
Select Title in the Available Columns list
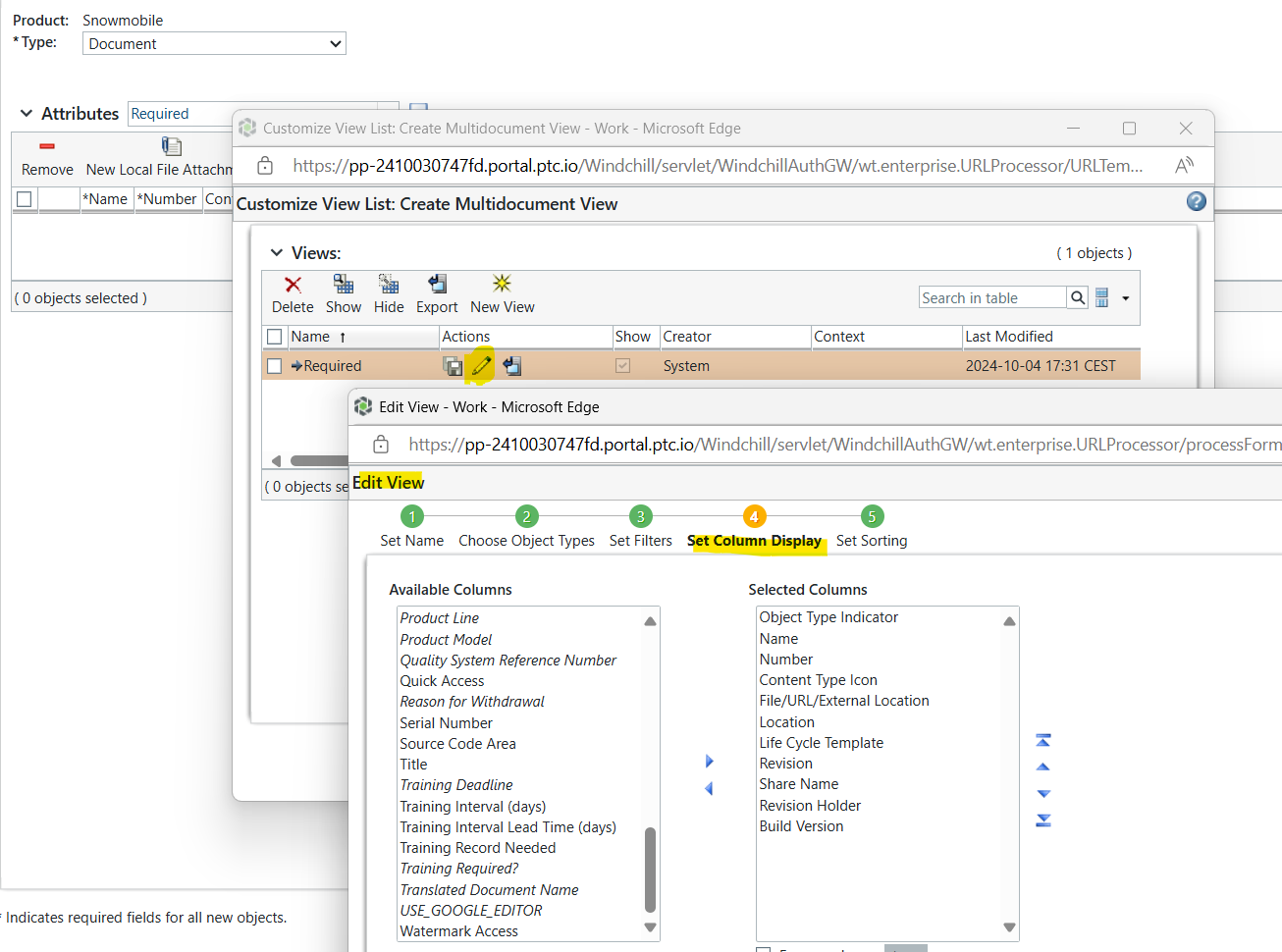(413, 764)
